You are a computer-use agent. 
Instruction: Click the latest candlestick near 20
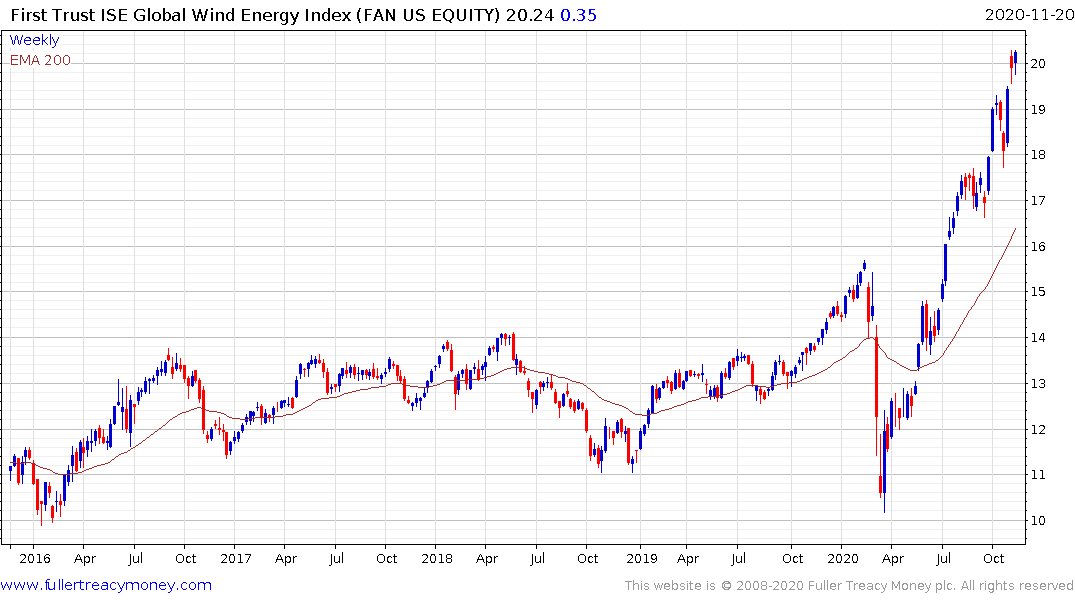(1015, 60)
